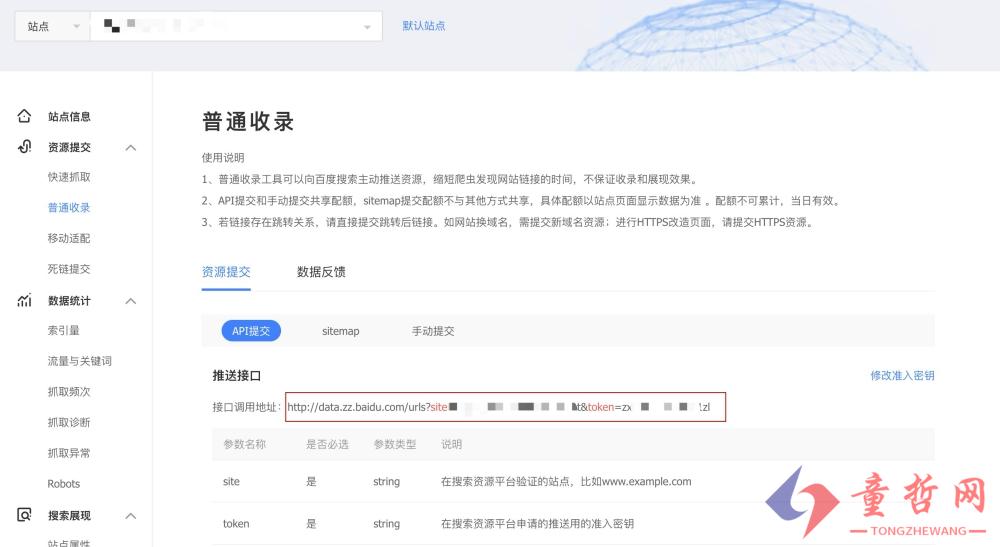Click the 搜索展现 search icon

[24, 514]
